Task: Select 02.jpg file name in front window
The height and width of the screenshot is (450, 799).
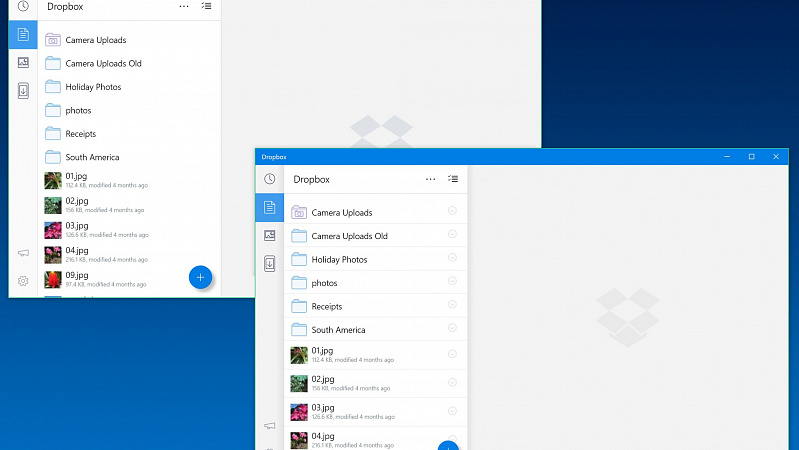Action: (x=323, y=379)
